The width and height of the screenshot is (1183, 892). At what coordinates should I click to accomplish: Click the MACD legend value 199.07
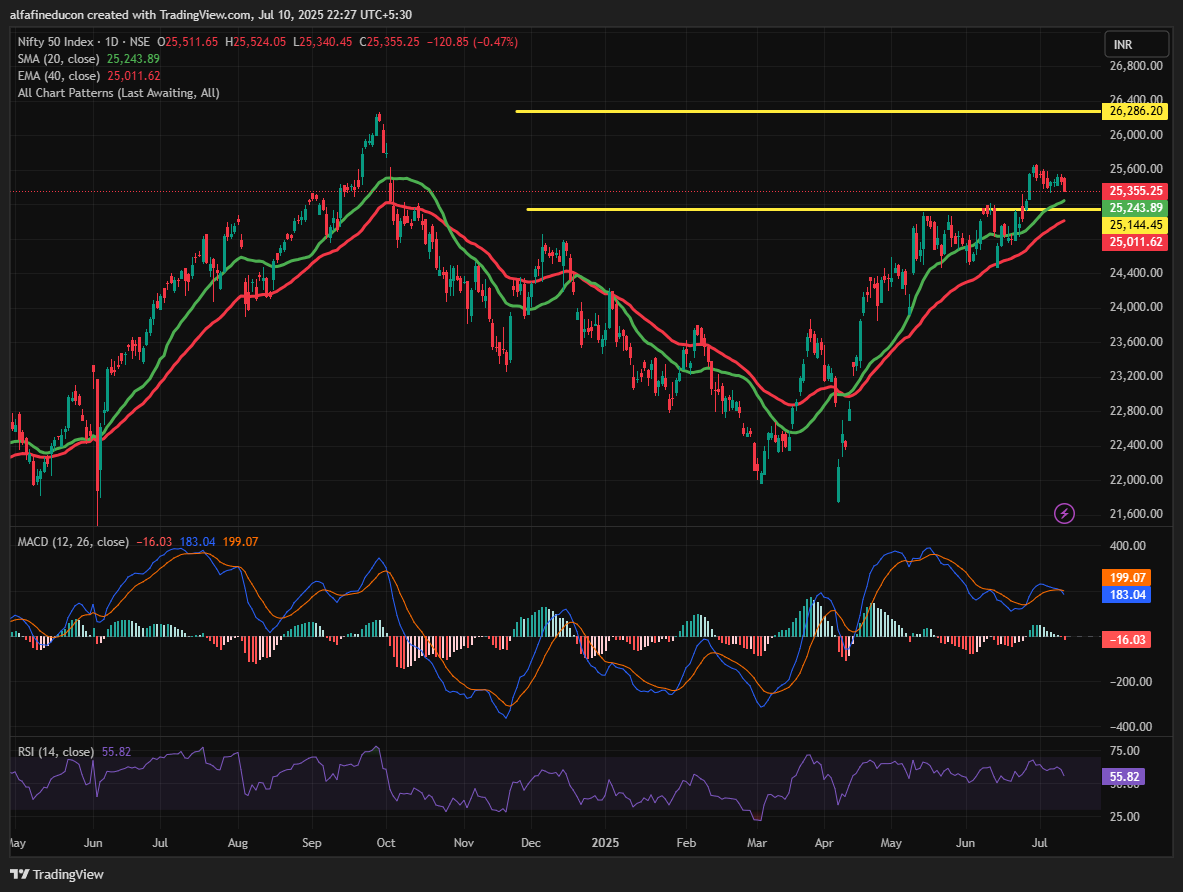point(241,542)
